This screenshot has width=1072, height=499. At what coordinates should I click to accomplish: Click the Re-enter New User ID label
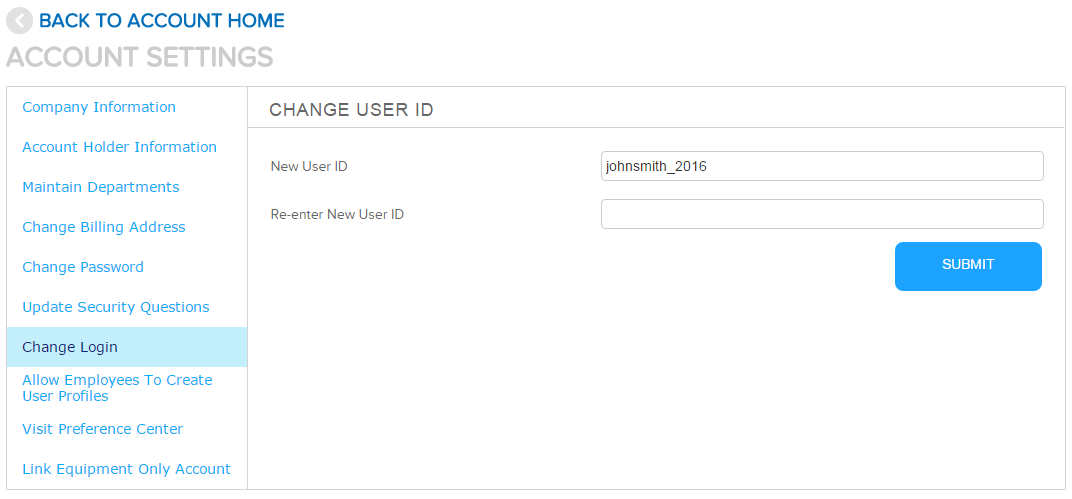tap(337, 214)
